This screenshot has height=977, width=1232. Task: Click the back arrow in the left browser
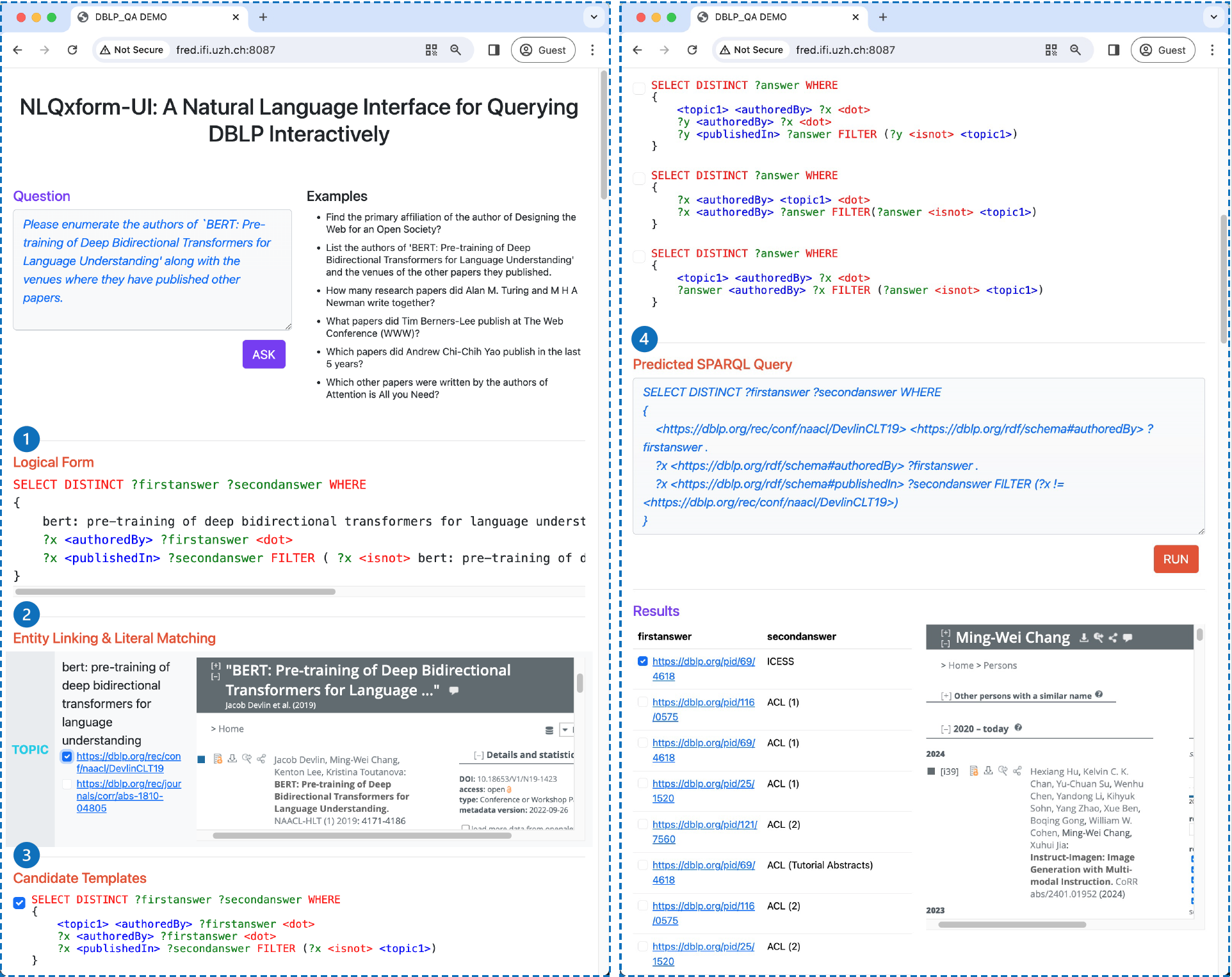coord(18,50)
